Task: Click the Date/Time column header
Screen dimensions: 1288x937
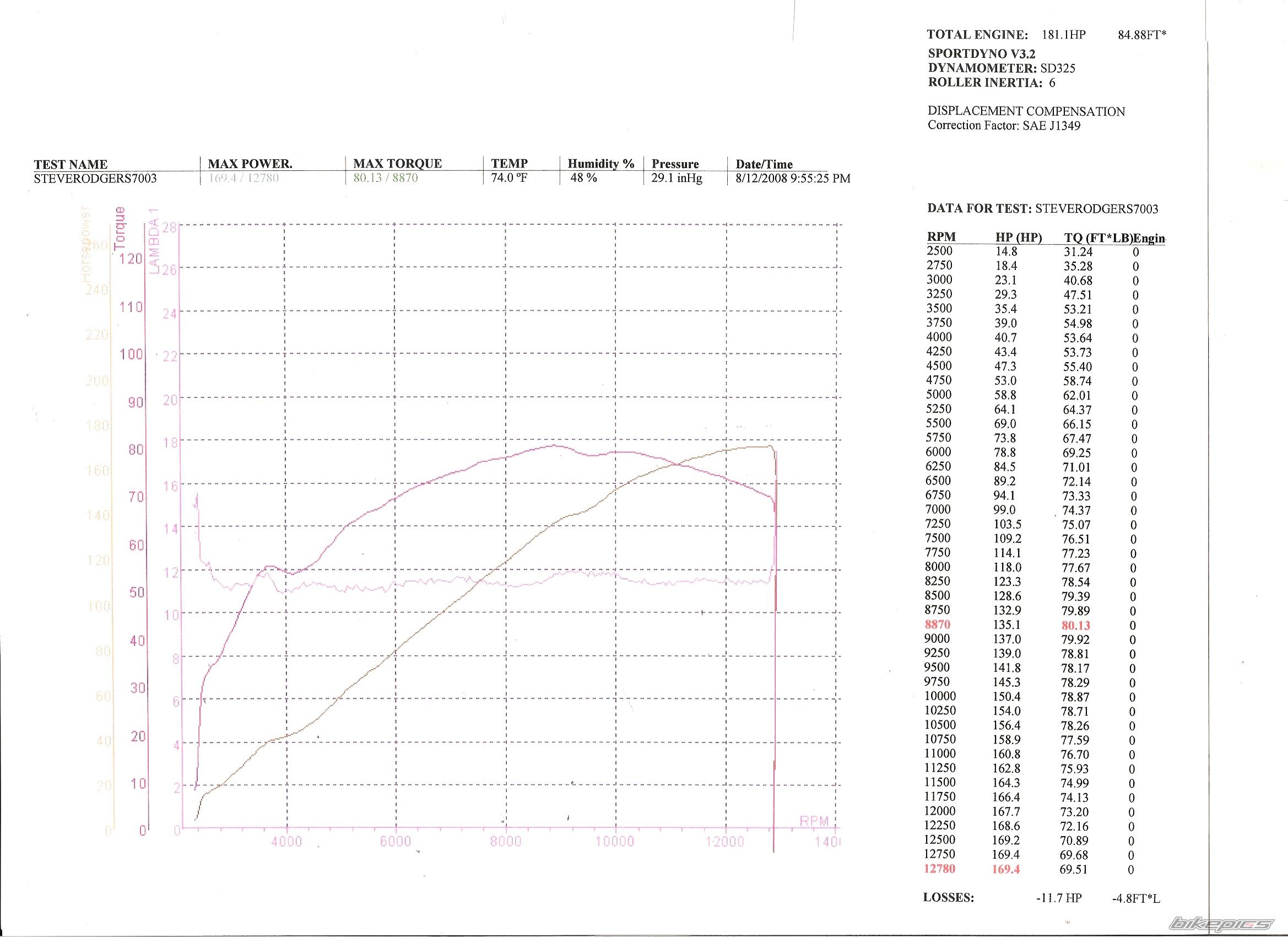Action: tap(764, 164)
